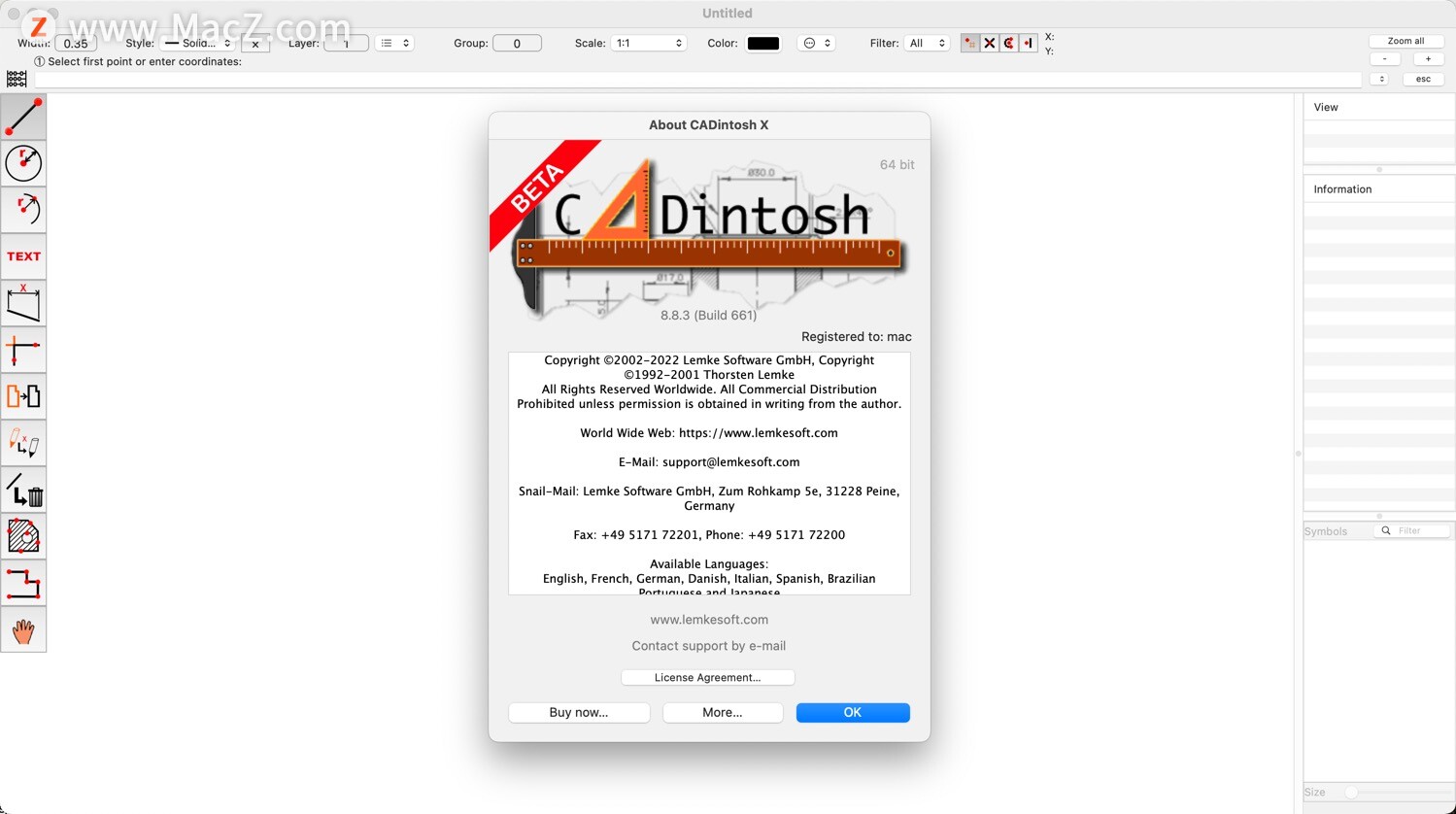
Task: Click the More... button
Action: 723,712
